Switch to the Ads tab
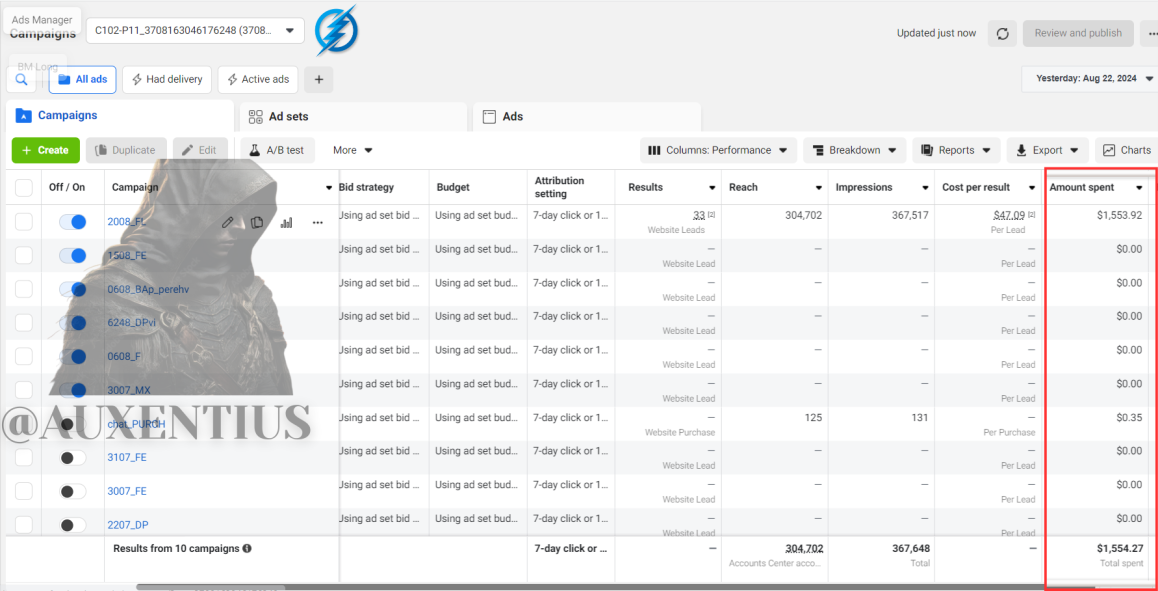The height and width of the screenshot is (591, 1158). tap(586, 116)
